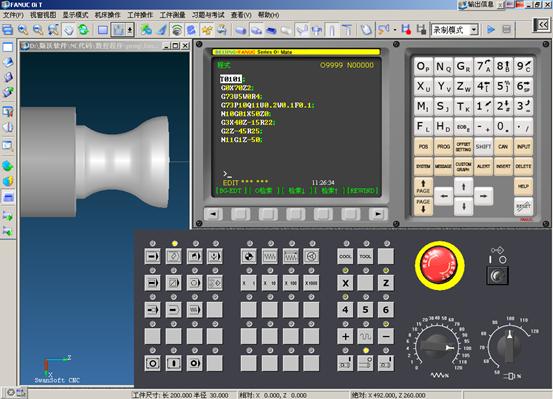Click the zoom in magnifier toolbar icon

point(23,30)
